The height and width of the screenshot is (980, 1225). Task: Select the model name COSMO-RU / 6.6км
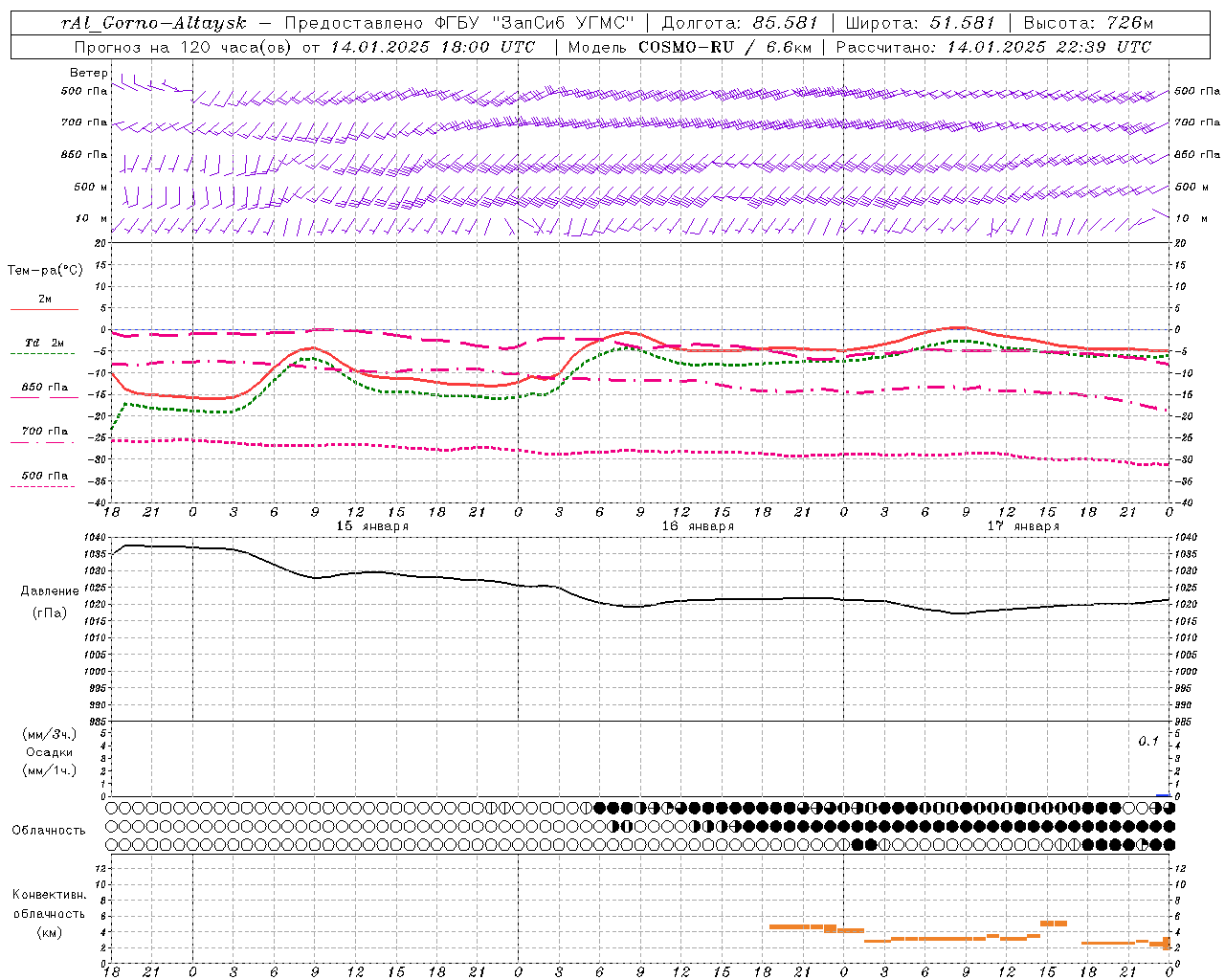coord(724,46)
